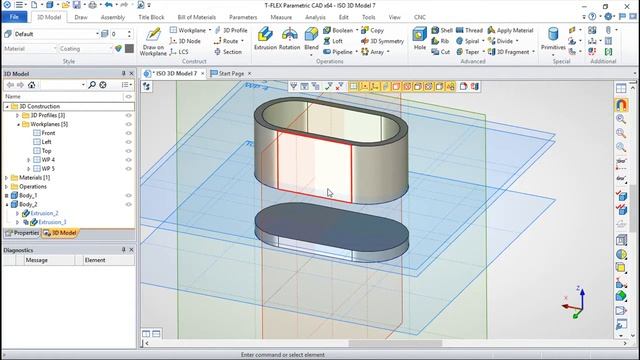Expand the Materials folder
Screen dimensions: 640x360
pos(7,178)
